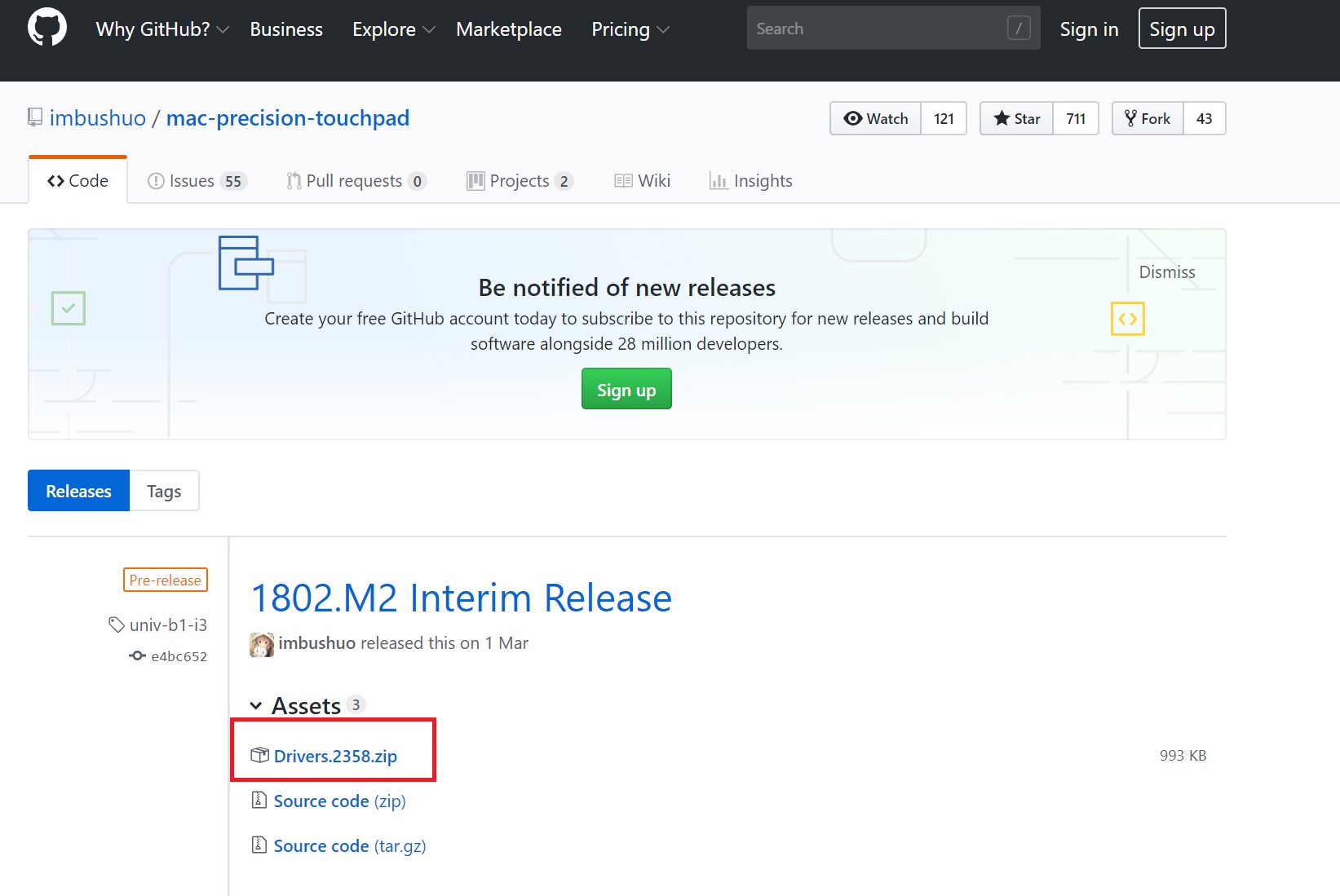Viewport: 1340px width, 896px height.
Task: Click the Pre-release label
Action: 166,580
